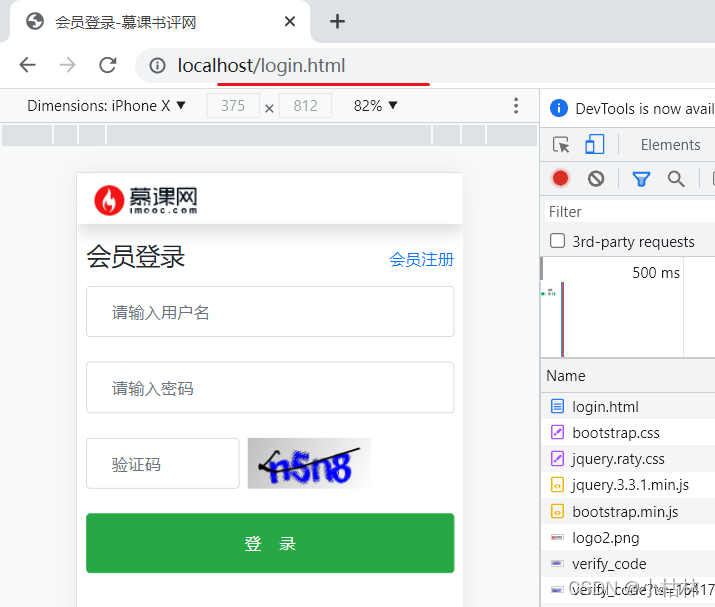This screenshot has width=715, height=607.
Task: Click the 500 ms timeline marker
Action: coord(656,273)
